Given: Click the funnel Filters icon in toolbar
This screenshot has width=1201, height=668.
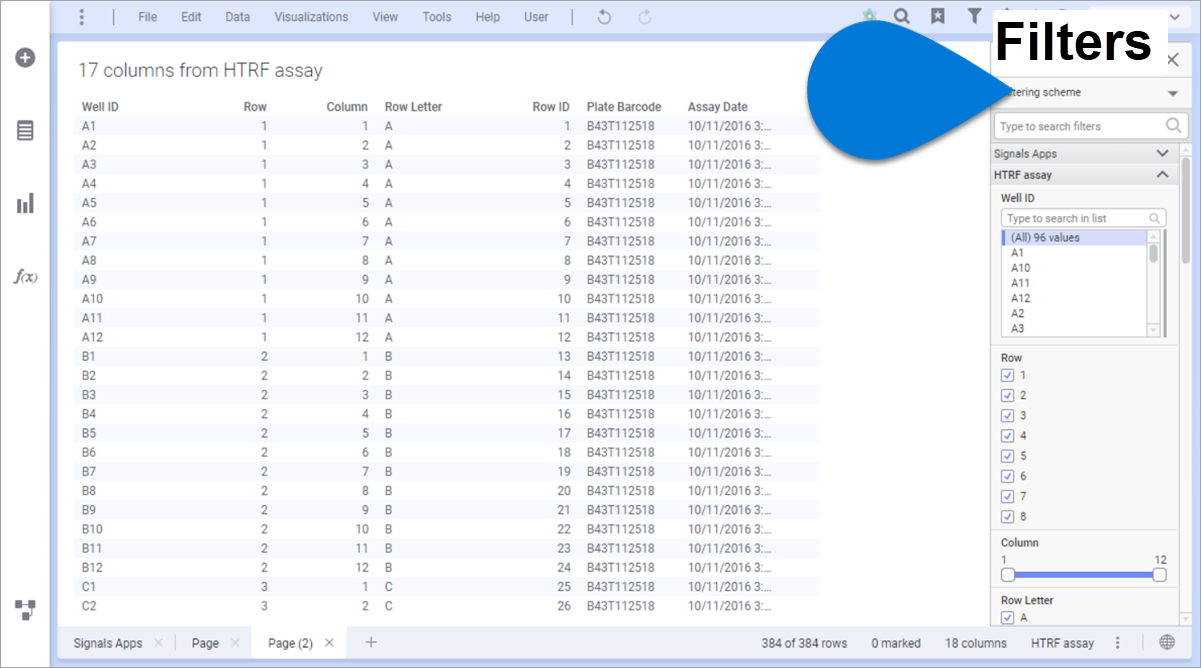Looking at the screenshot, I should [x=973, y=16].
